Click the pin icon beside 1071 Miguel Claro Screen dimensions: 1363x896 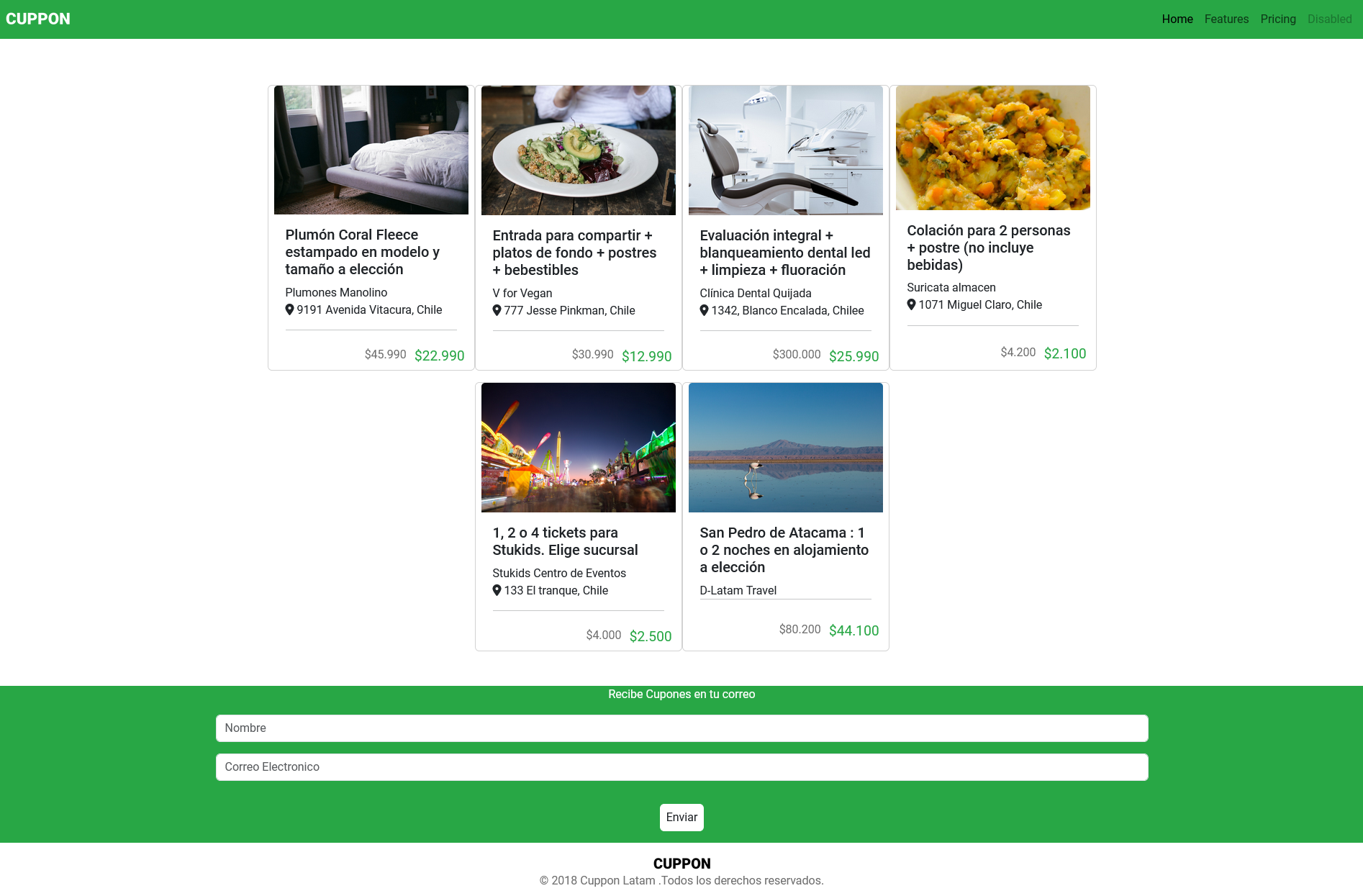pos(911,304)
